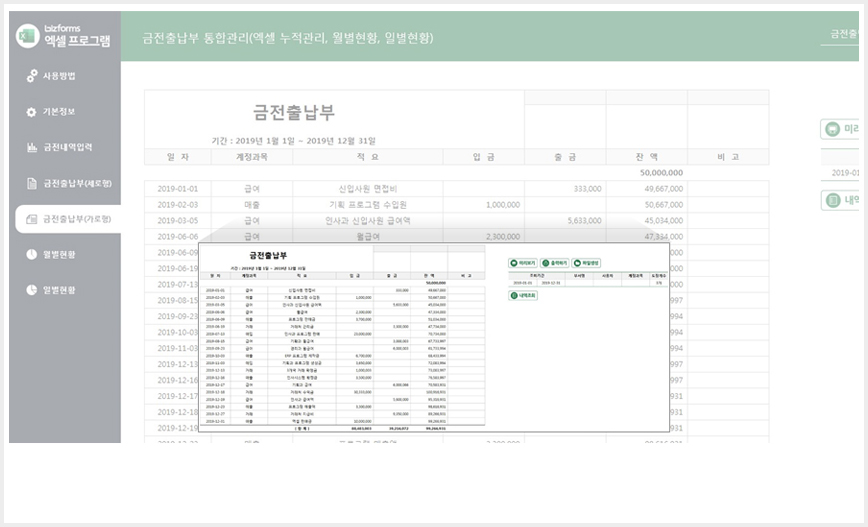This screenshot has height=527, width=868.
Task: Select the date cell 2019-03-05
Action: 178,220
